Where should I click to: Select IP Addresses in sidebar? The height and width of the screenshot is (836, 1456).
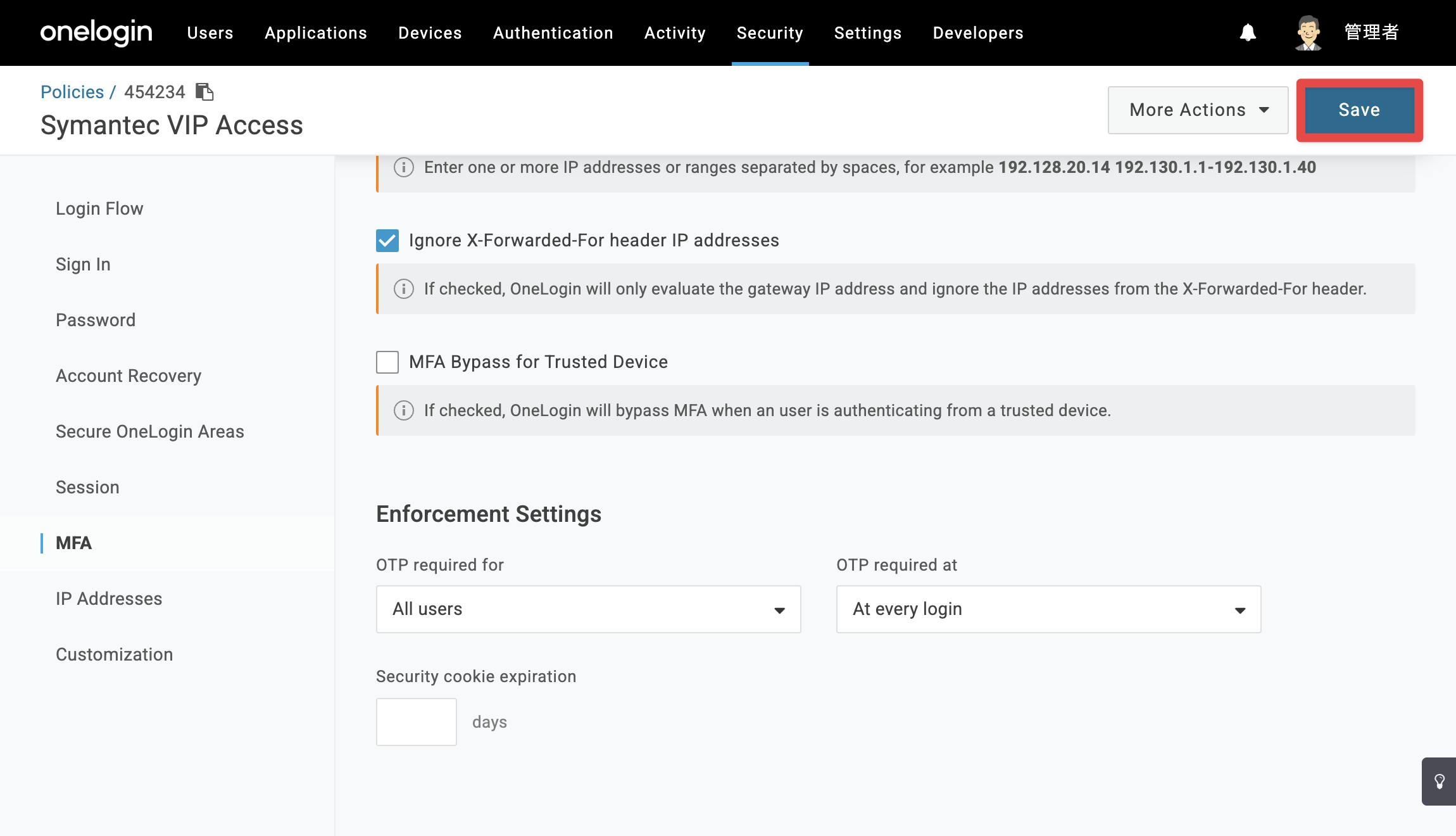[109, 598]
